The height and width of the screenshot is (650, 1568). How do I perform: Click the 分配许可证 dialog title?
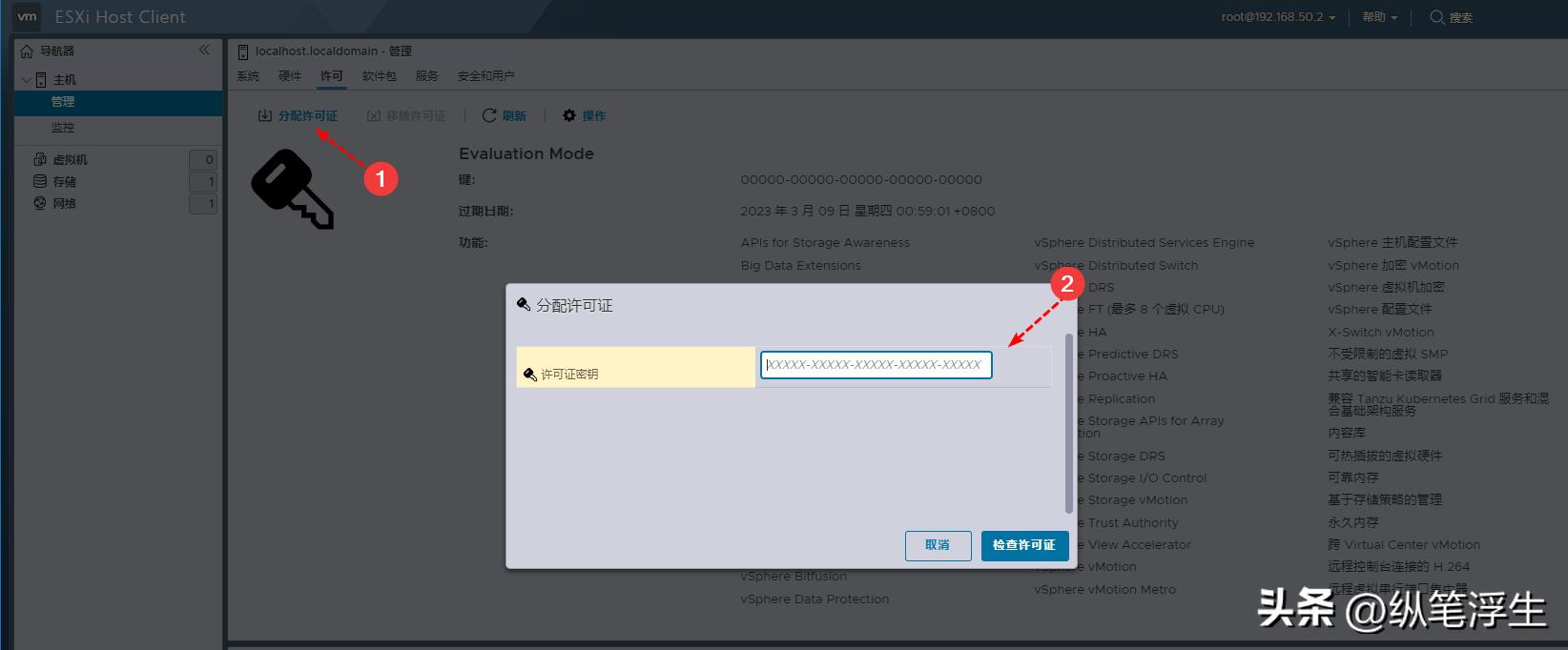tap(574, 306)
